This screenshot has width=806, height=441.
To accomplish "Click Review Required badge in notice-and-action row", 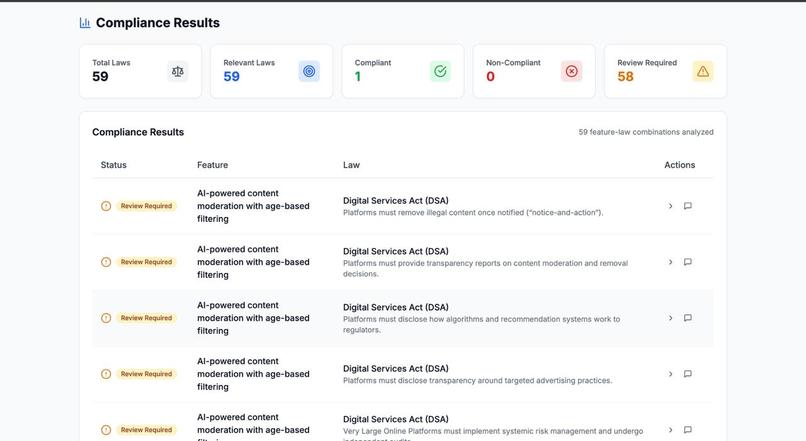I will (146, 206).
